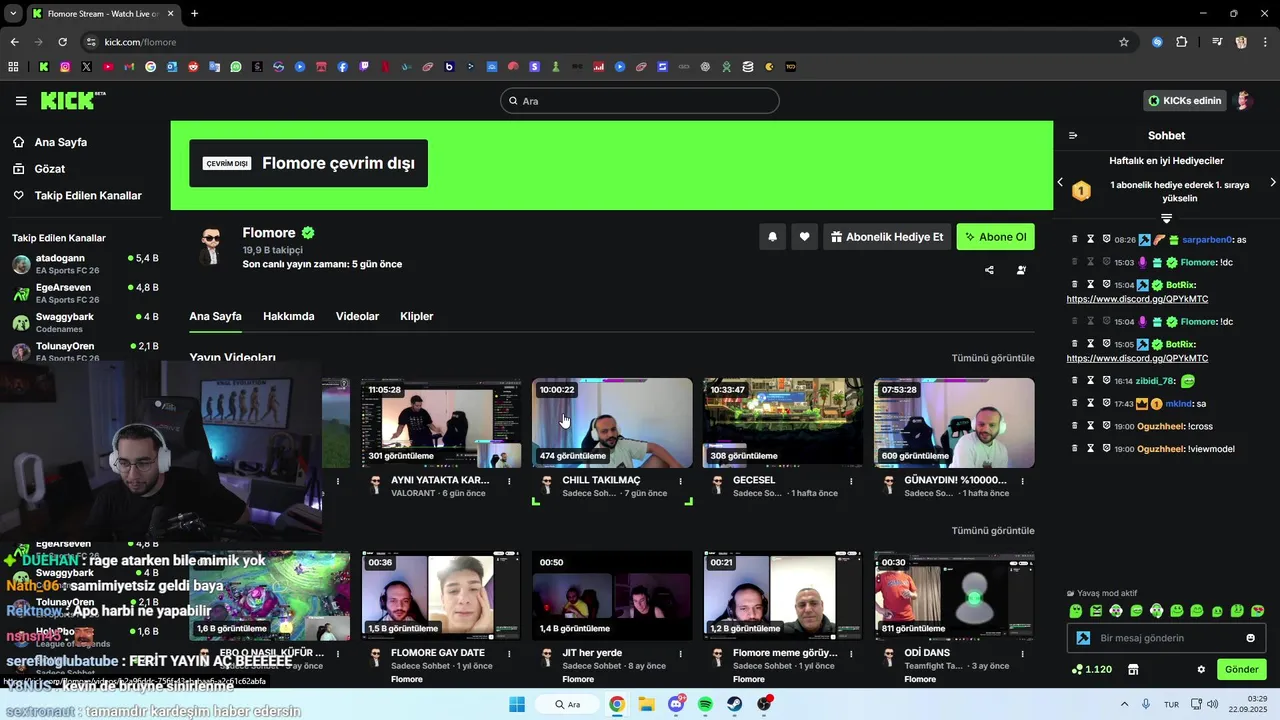Click username Oguzhheel on !viewmodel message
The width and height of the screenshot is (1280, 720).
[x=1160, y=449]
